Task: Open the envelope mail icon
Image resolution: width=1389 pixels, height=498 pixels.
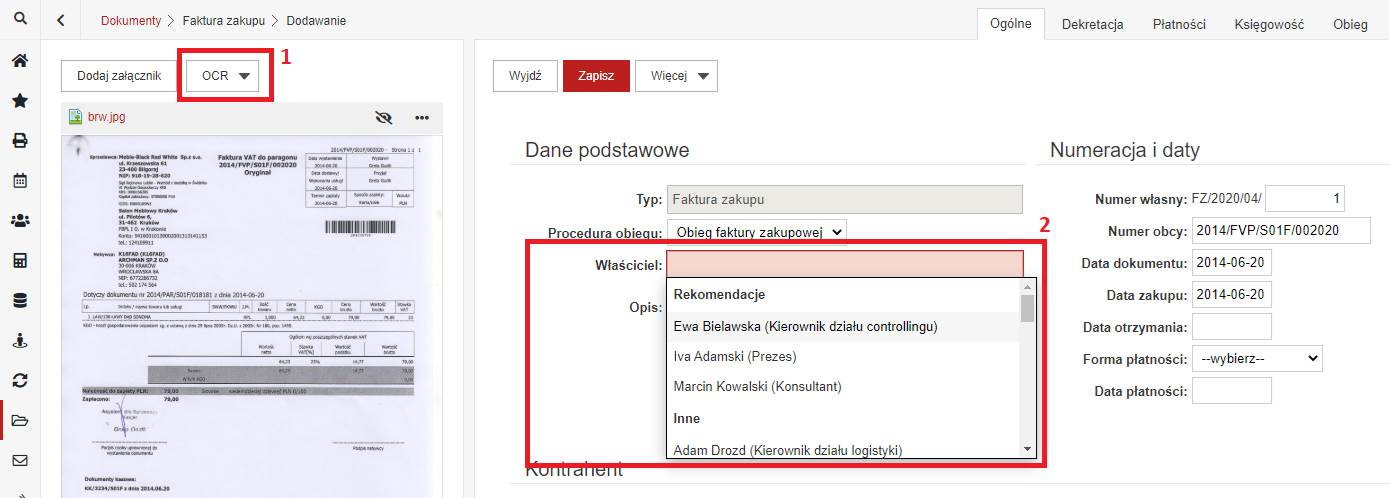Action: coord(20,461)
